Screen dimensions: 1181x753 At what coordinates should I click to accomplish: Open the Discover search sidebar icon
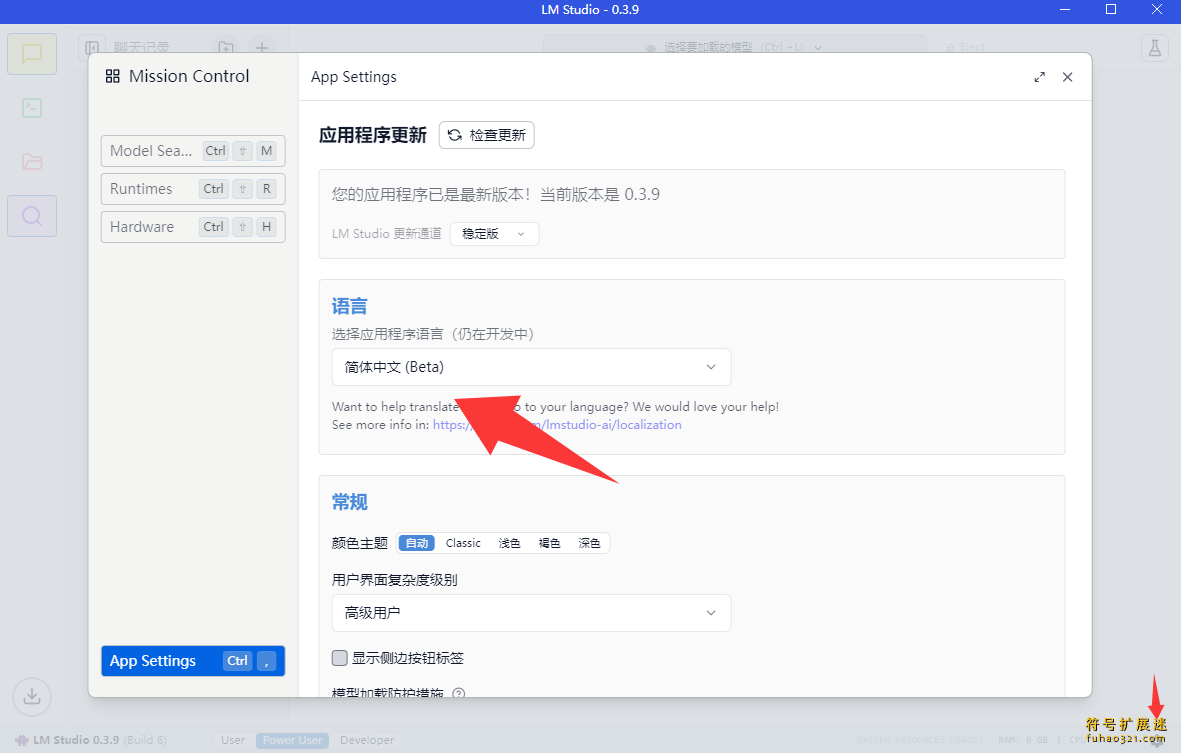point(32,216)
